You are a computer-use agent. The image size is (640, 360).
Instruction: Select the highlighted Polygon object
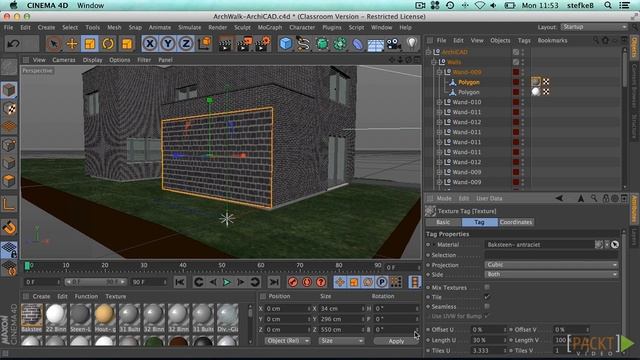pyautogui.click(x=469, y=82)
